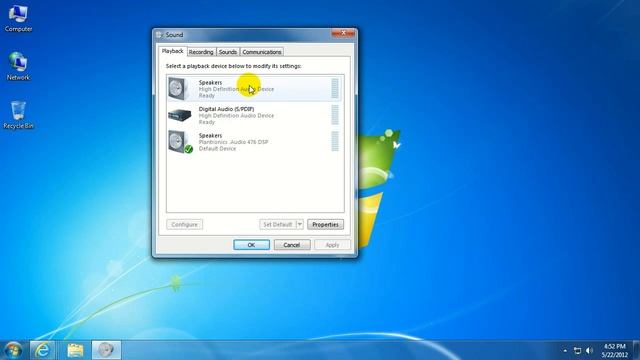Launch Internet Explorer from the taskbar
Screen dimensions: 640x360
[x=42, y=350]
